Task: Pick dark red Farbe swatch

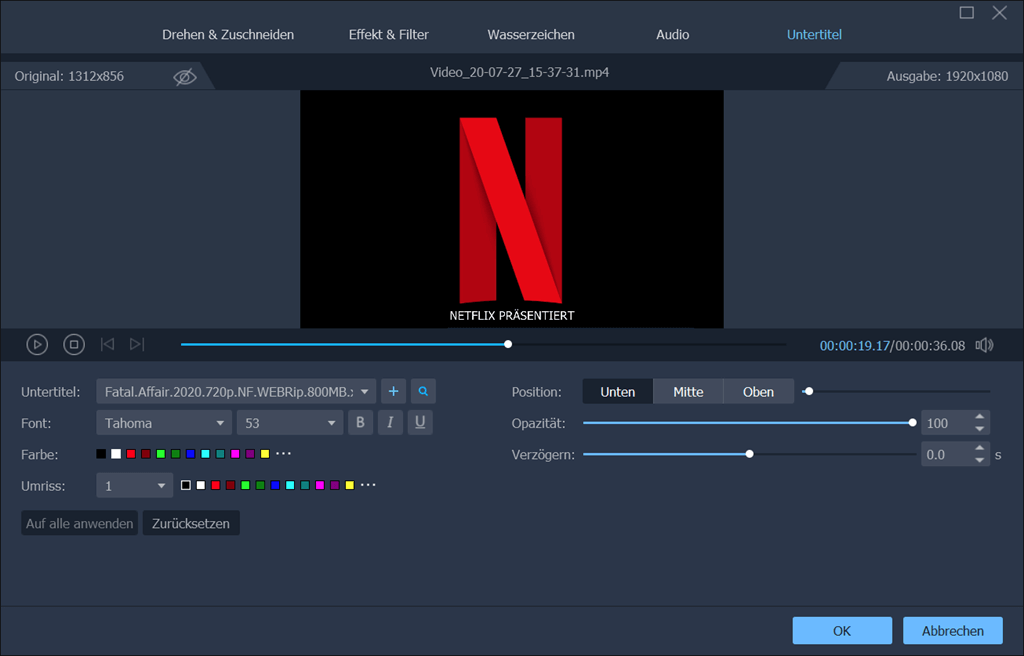Action: (x=146, y=454)
